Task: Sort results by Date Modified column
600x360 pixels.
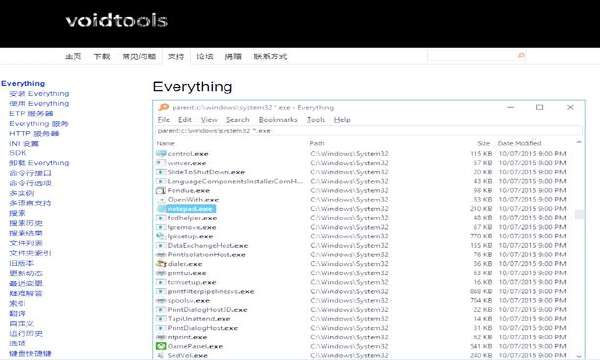Action: click(x=520, y=143)
